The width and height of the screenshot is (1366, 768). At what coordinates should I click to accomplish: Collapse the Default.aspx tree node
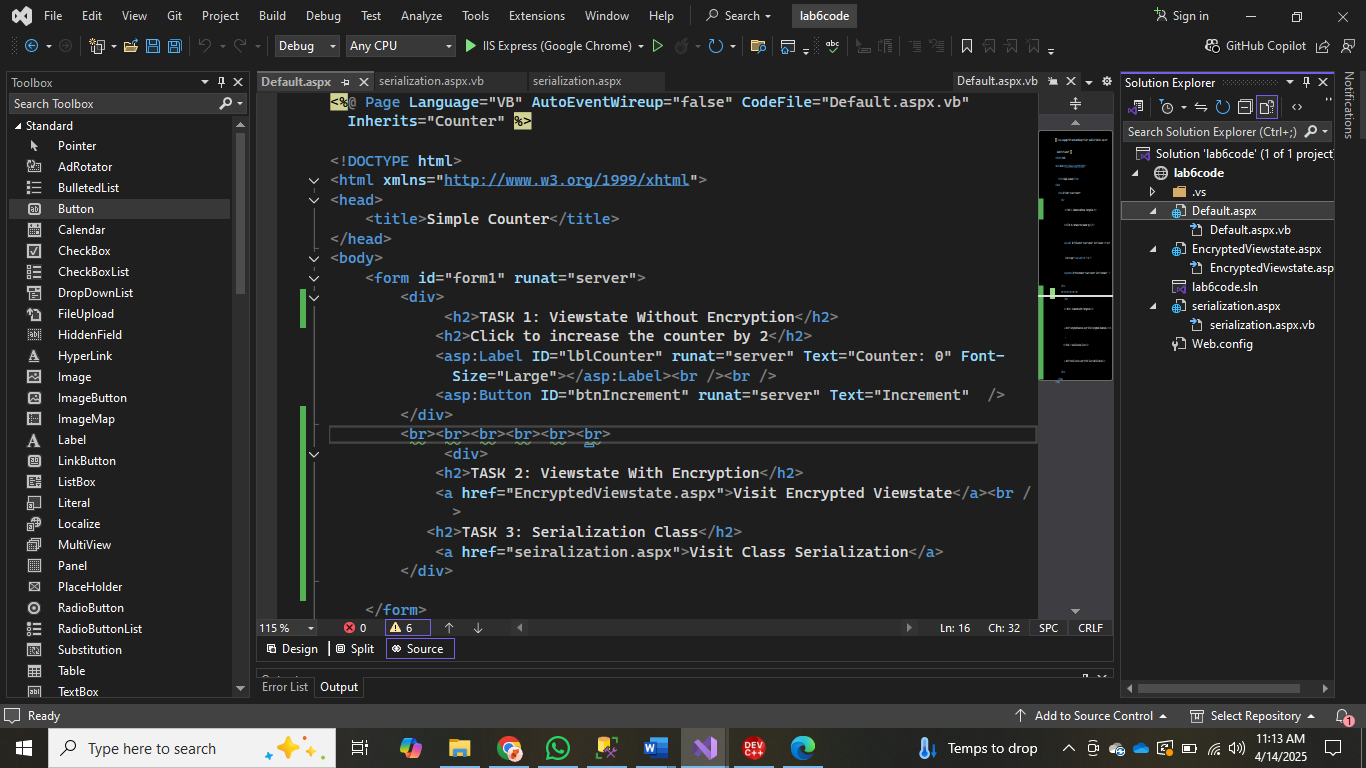pyautogui.click(x=1152, y=211)
